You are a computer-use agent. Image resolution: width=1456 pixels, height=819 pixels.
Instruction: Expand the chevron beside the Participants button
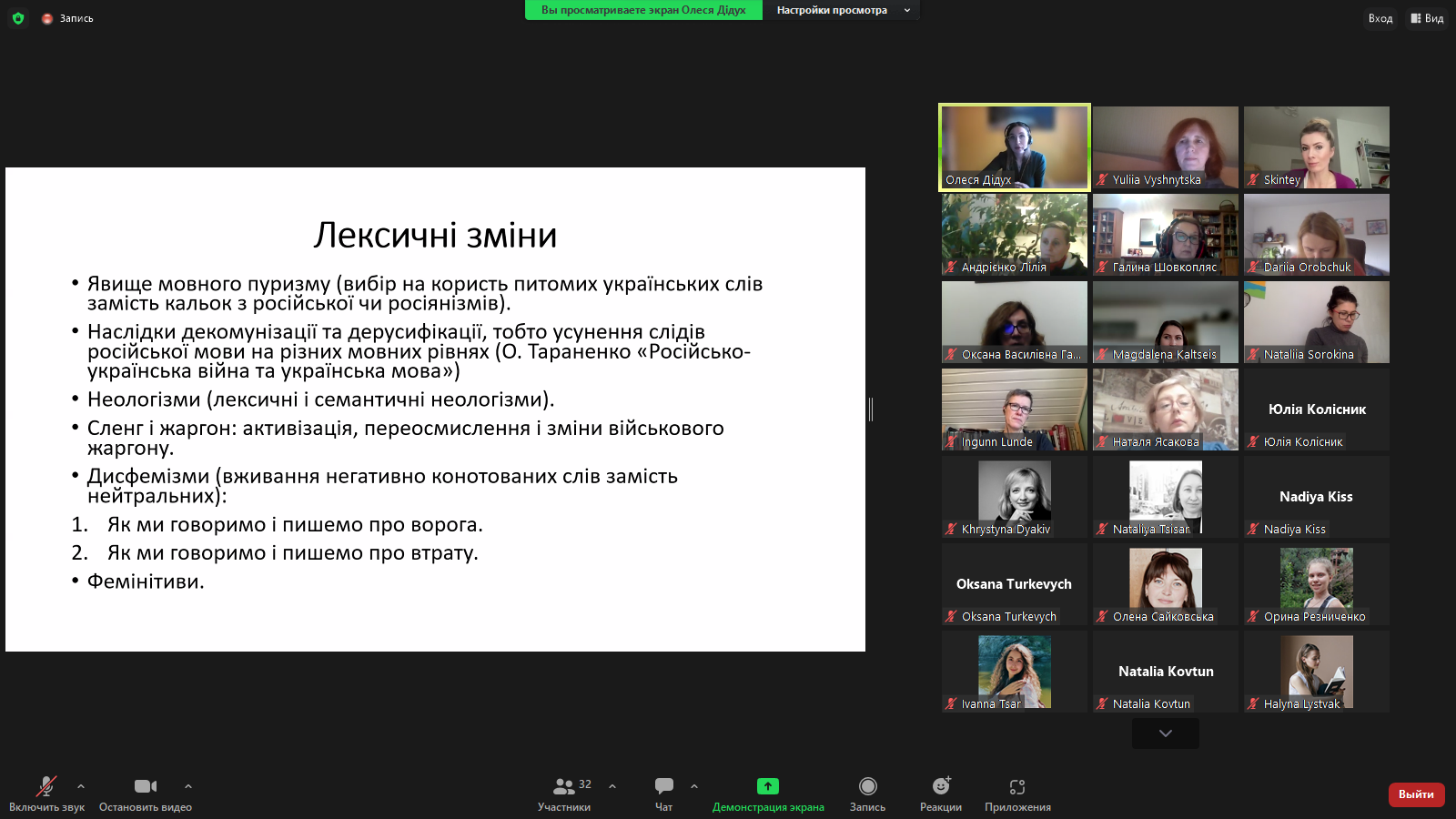click(612, 786)
